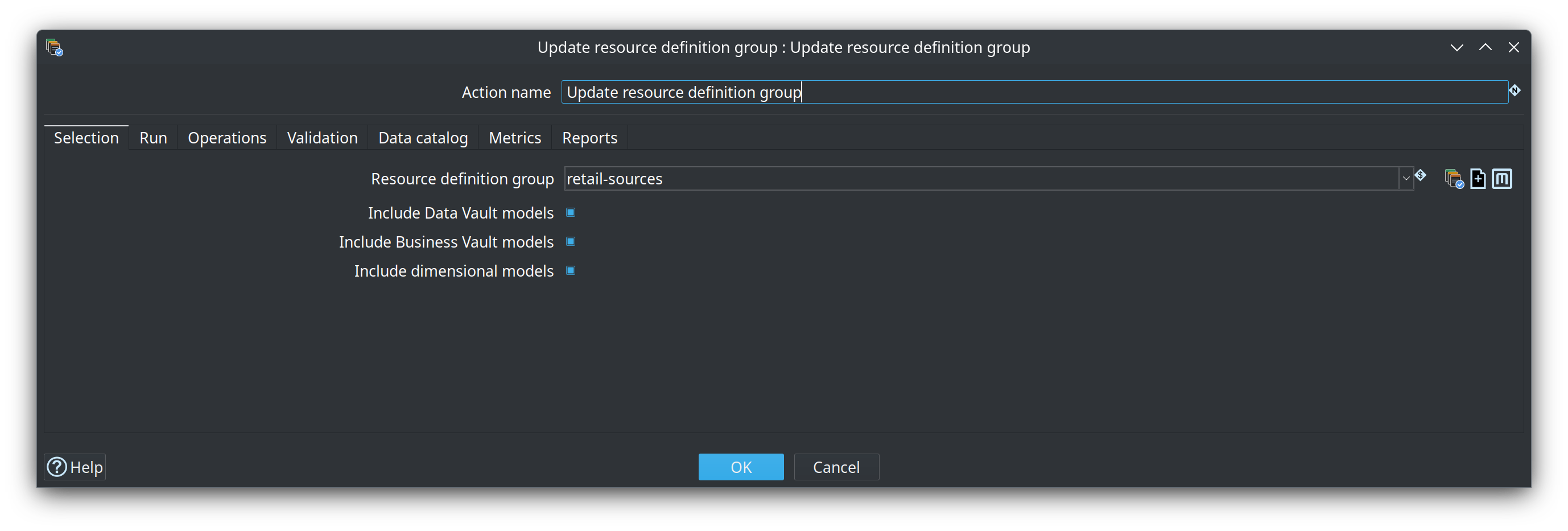This screenshot has width=1568, height=531.
Task: Open the Metrics tab
Action: pos(515,138)
